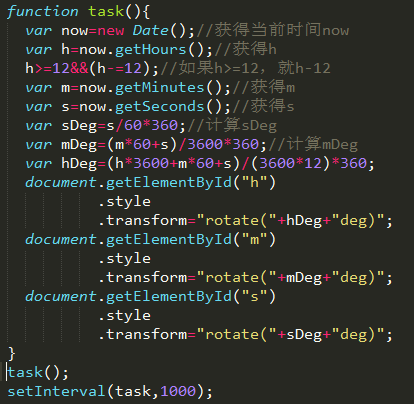Click the 1000 value in setInterval
Image resolution: width=414 pixels, height=404 pixels.
178,391
